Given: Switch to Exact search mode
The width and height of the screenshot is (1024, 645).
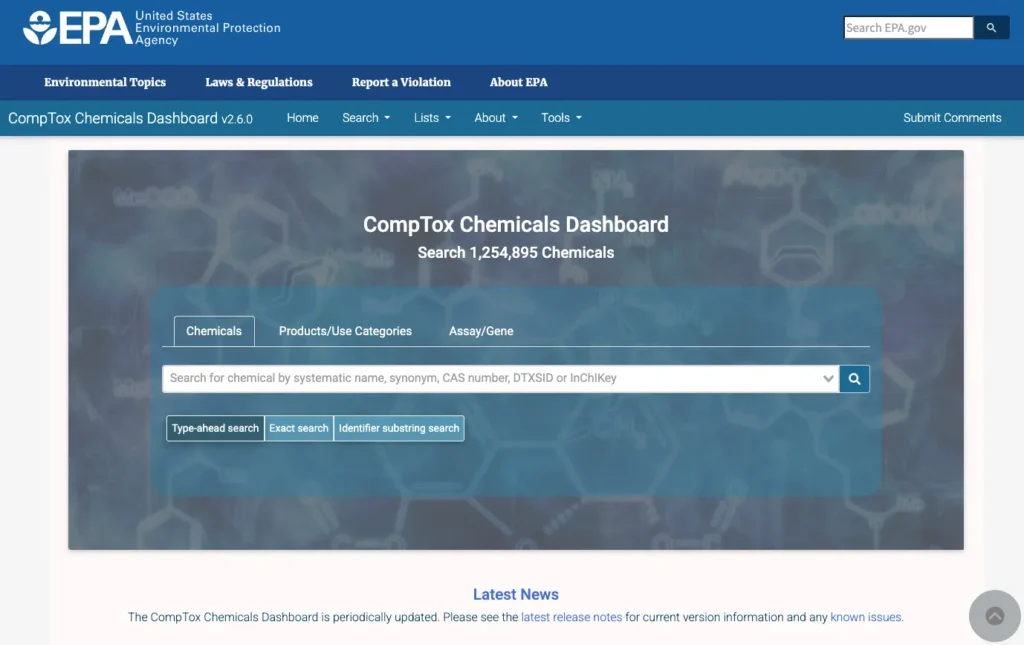Looking at the screenshot, I should click(299, 428).
